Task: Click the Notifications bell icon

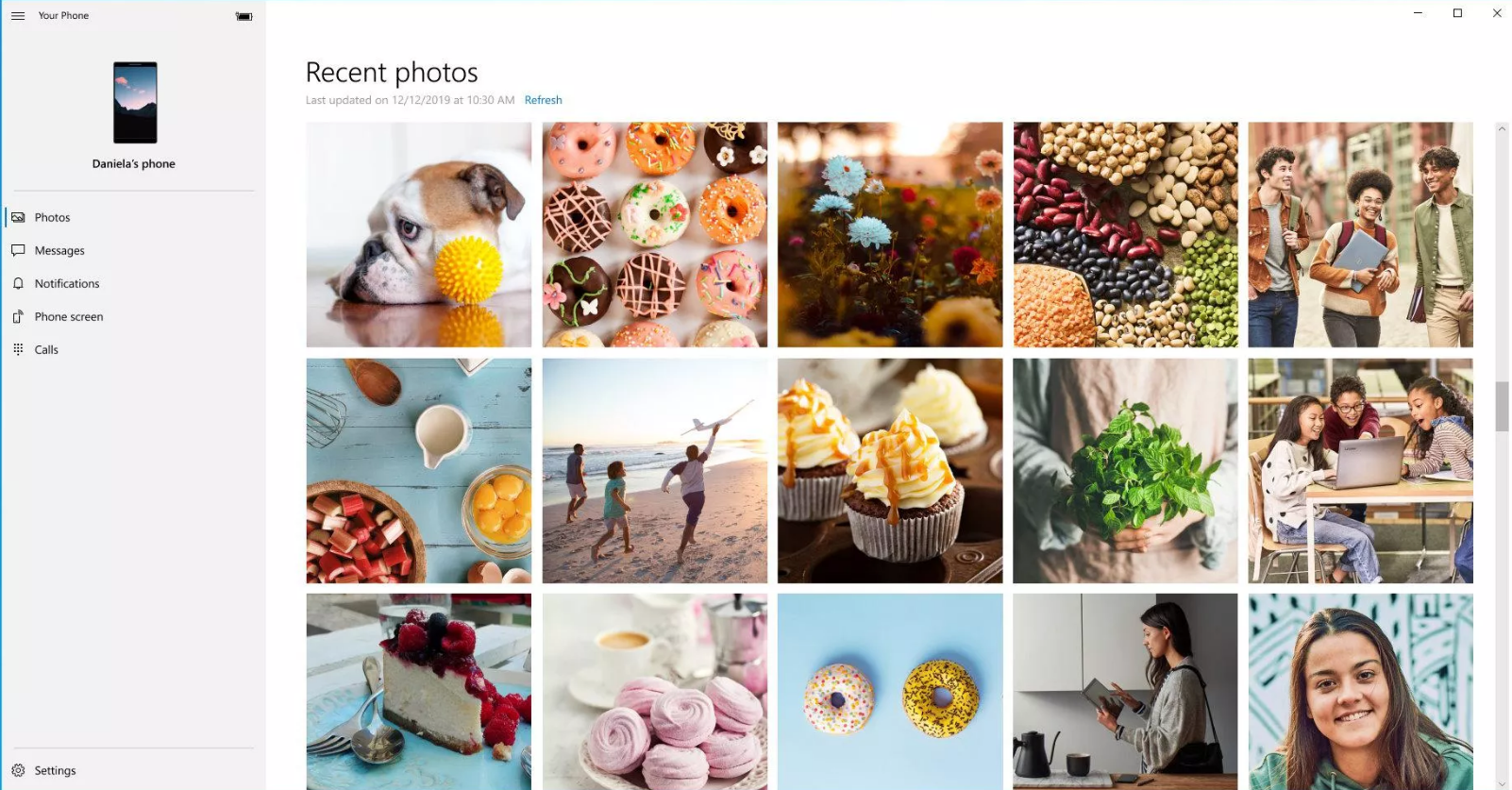Action: tap(18, 283)
